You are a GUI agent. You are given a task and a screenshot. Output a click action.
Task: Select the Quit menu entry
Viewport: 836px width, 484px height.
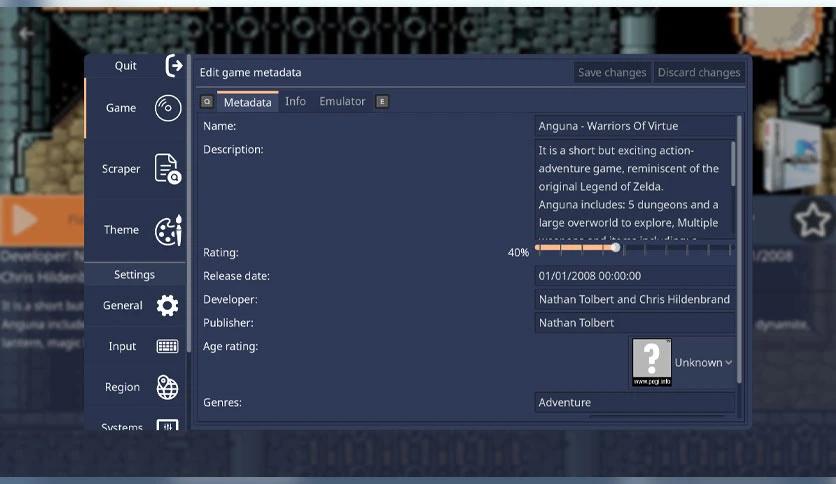click(x=135, y=66)
